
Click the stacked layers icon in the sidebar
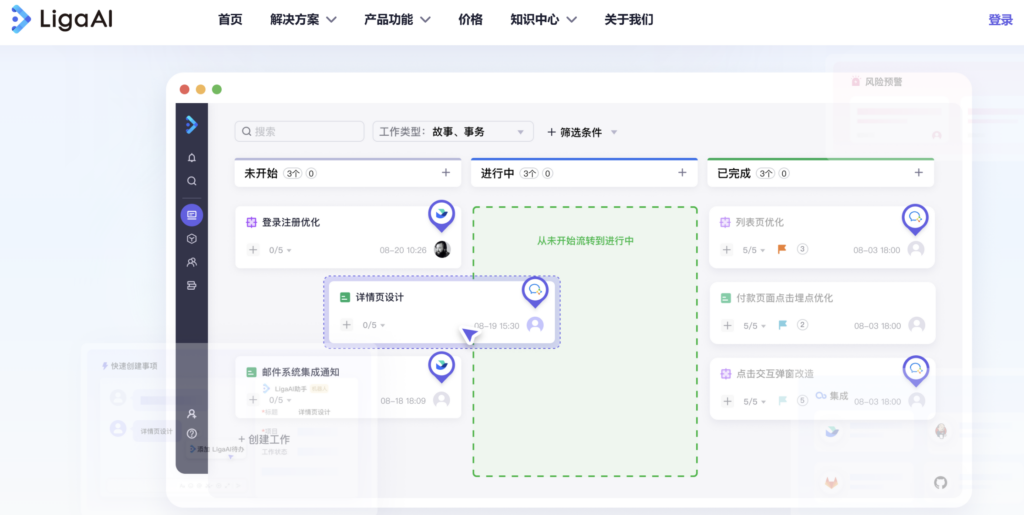tap(191, 285)
